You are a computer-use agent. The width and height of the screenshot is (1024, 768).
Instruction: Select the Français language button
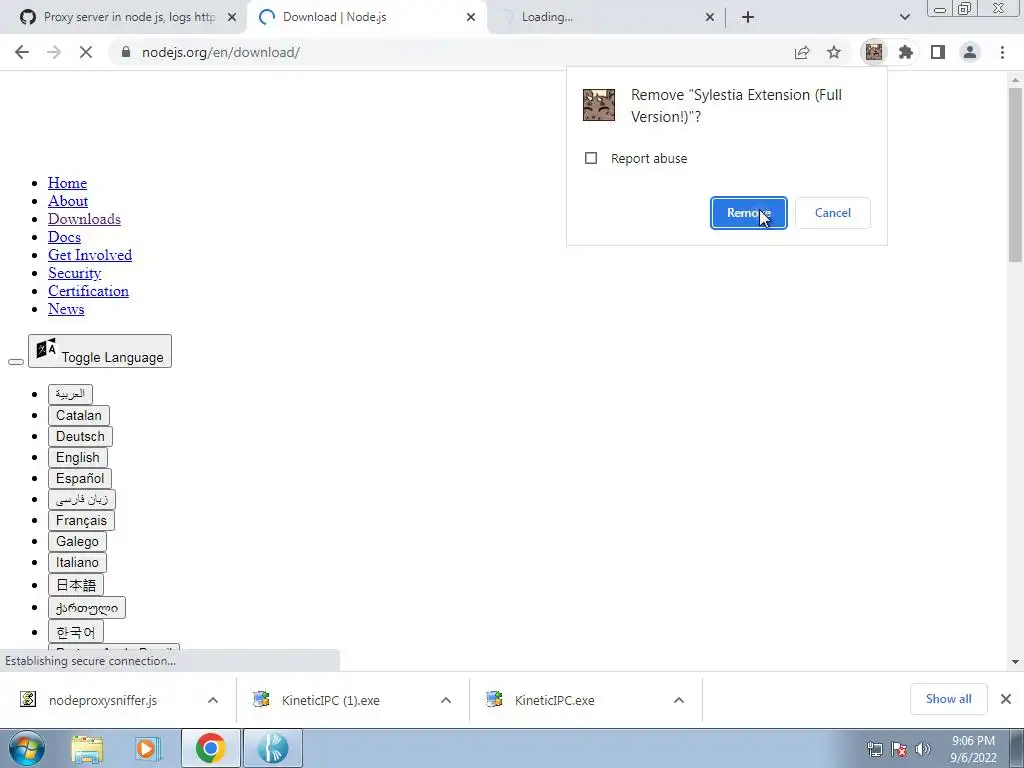pos(81,520)
